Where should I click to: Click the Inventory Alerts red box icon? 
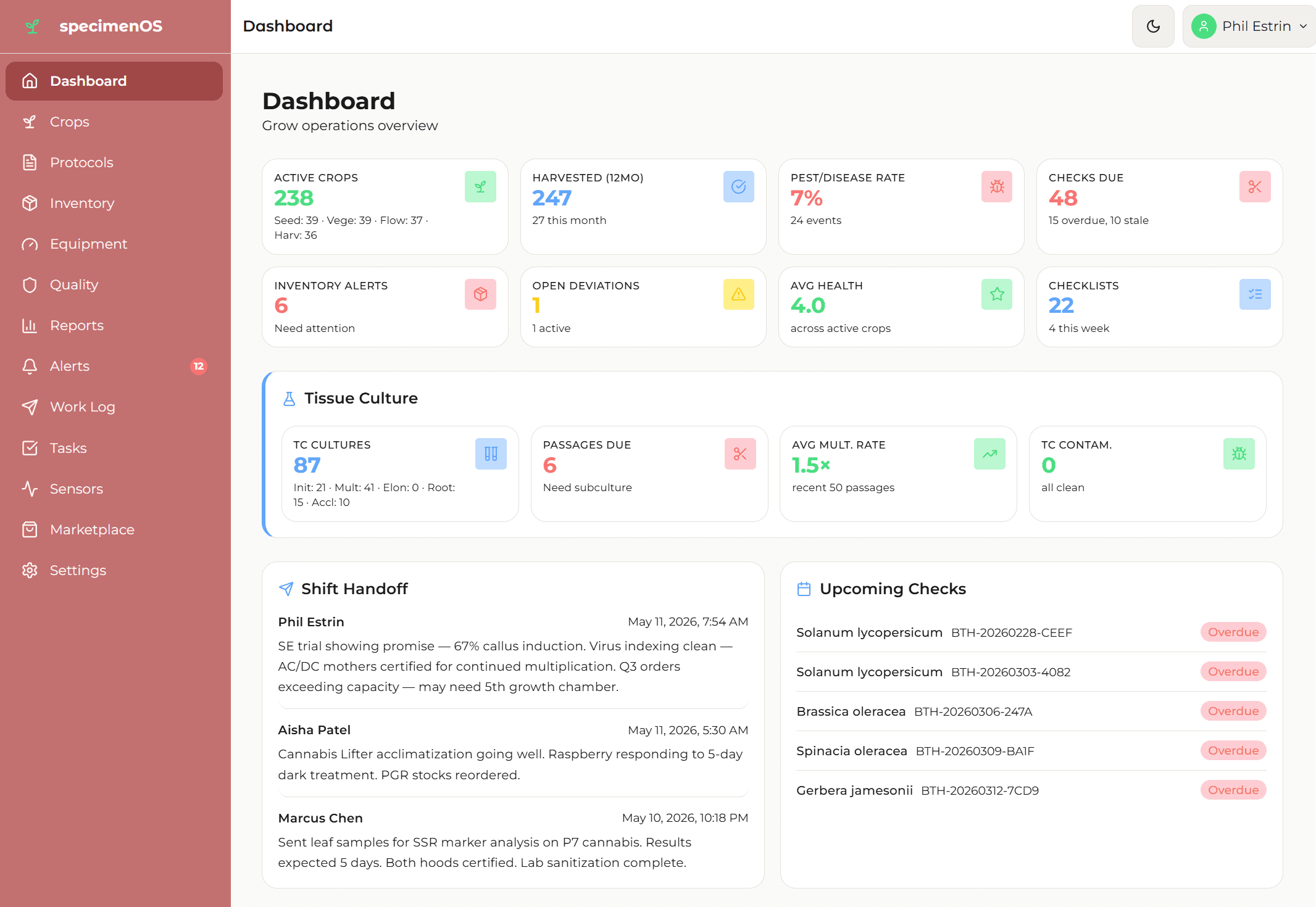pos(480,294)
